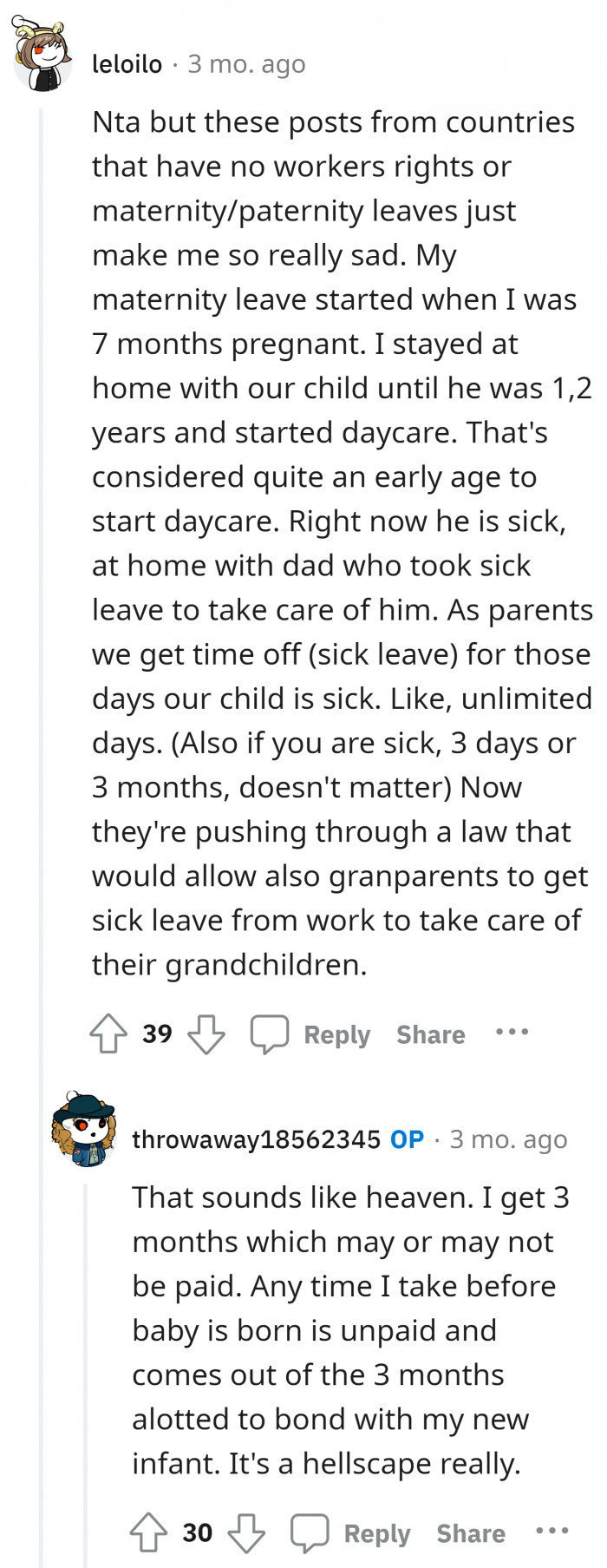607x1568 pixels.
Task: Open throwaway18562345's avatar picture
Action: [x=83, y=1130]
